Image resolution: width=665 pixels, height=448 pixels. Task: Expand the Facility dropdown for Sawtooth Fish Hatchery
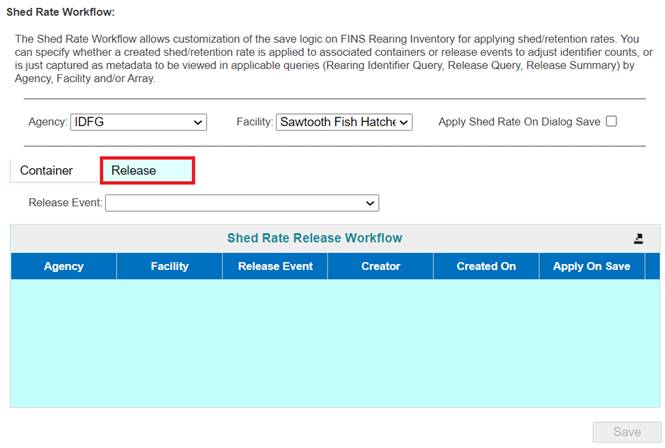(x=343, y=122)
